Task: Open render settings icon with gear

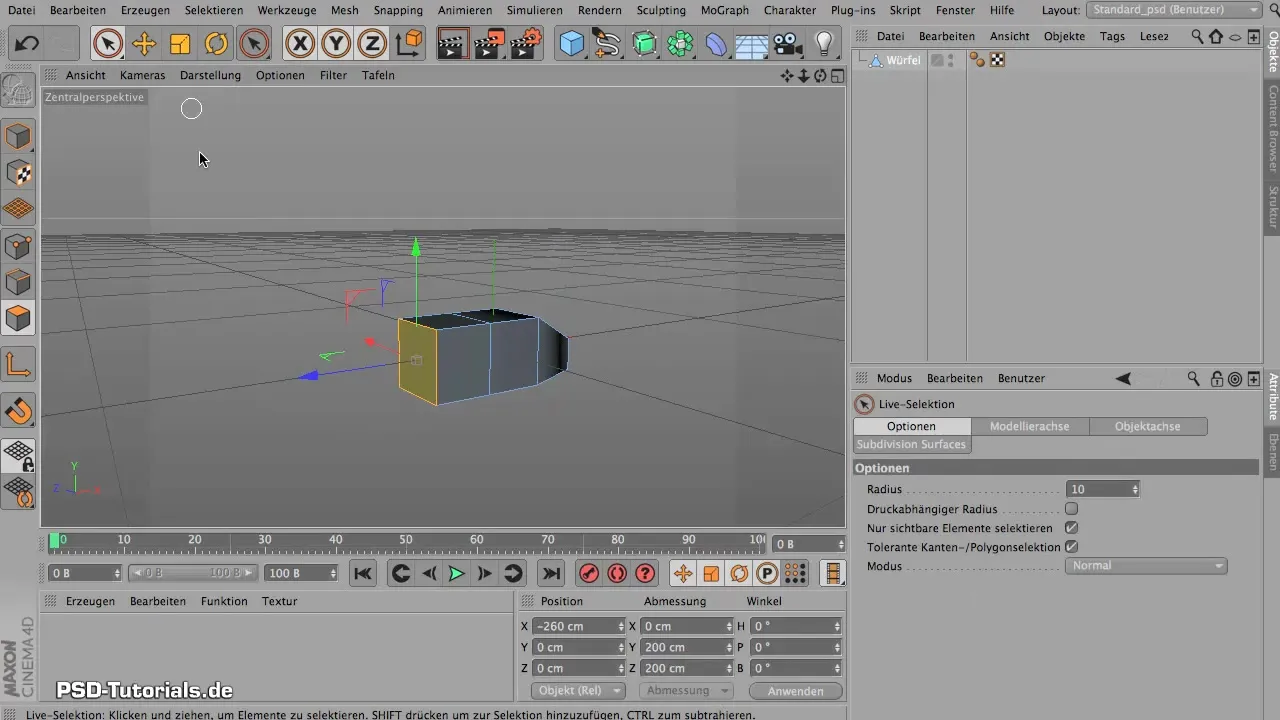Action: point(527,44)
